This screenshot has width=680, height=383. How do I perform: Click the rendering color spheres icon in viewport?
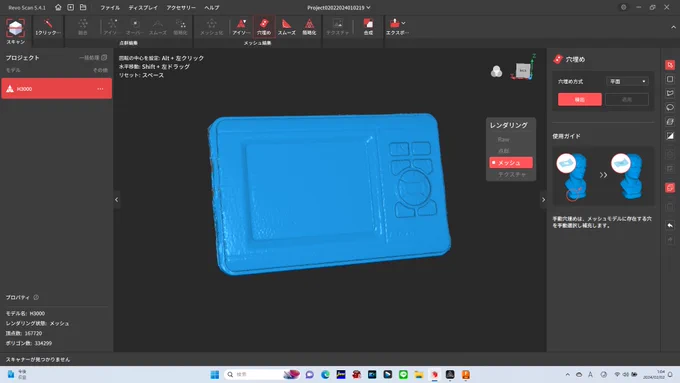coord(496,72)
